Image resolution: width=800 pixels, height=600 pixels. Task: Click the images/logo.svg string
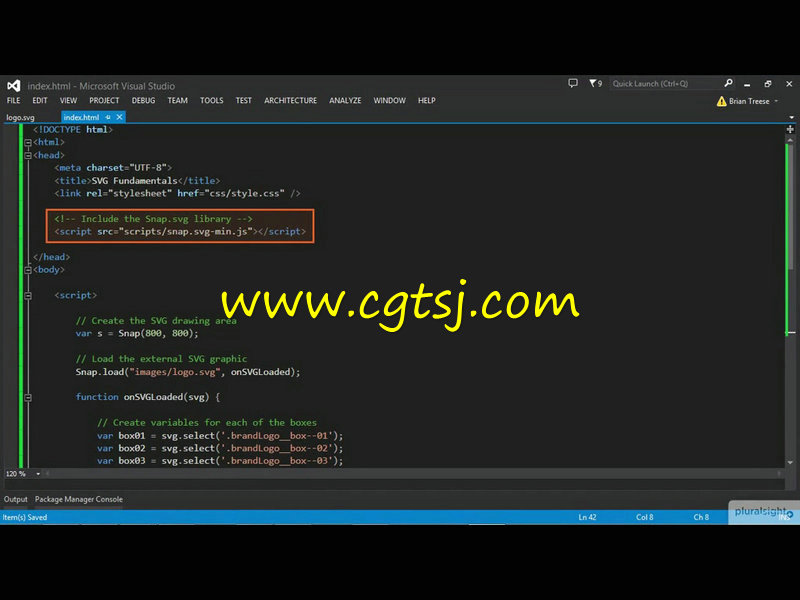point(174,372)
